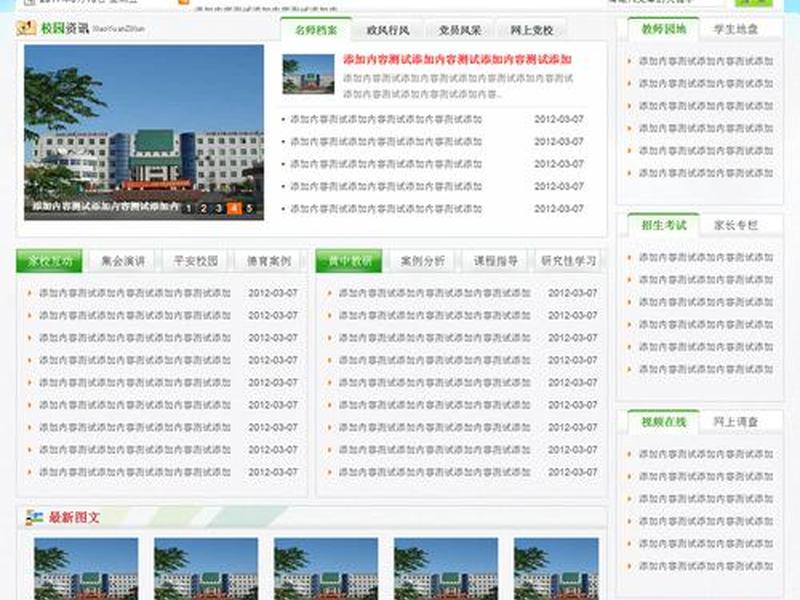The width and height of the screenshot is (800, 600).
Task: Open the first link under 视频在线
Action: coord(706,454)
